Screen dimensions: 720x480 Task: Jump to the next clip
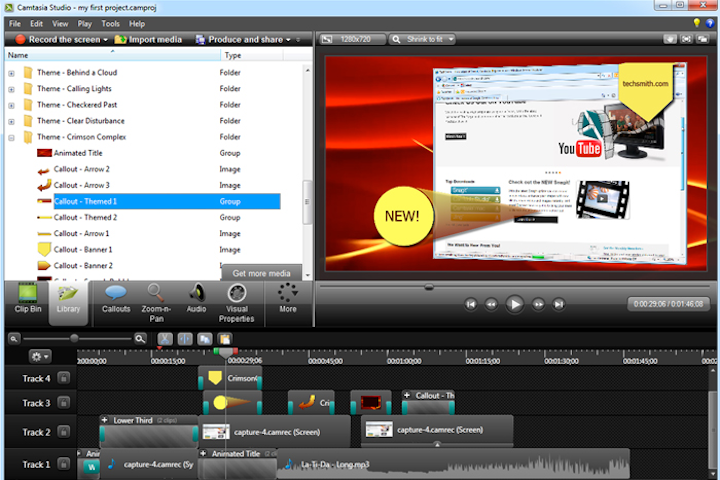coord(559,304)
